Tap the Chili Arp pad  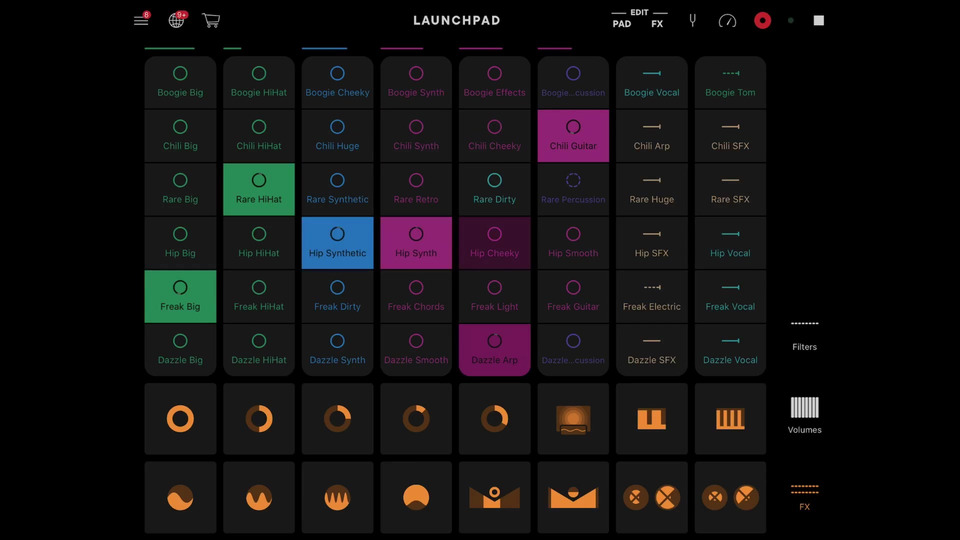pyautogui.click(x=651, y=136)
